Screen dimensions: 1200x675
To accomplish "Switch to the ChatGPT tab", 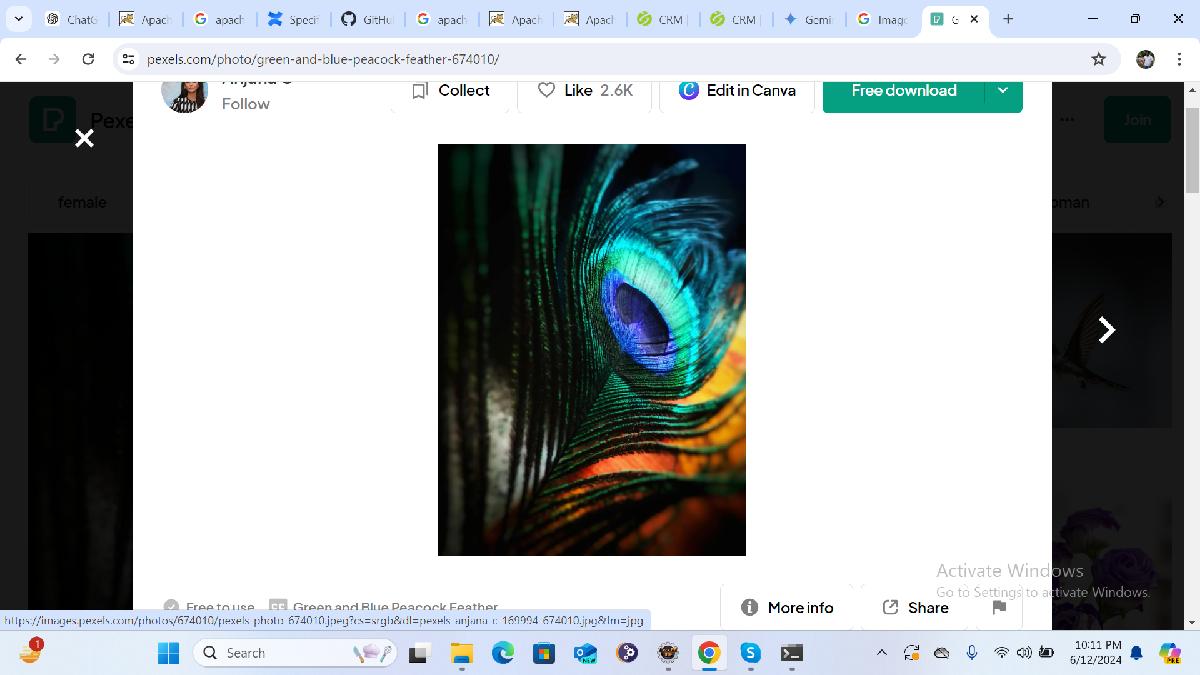I will pyautogui.click(x=71, y=19).
